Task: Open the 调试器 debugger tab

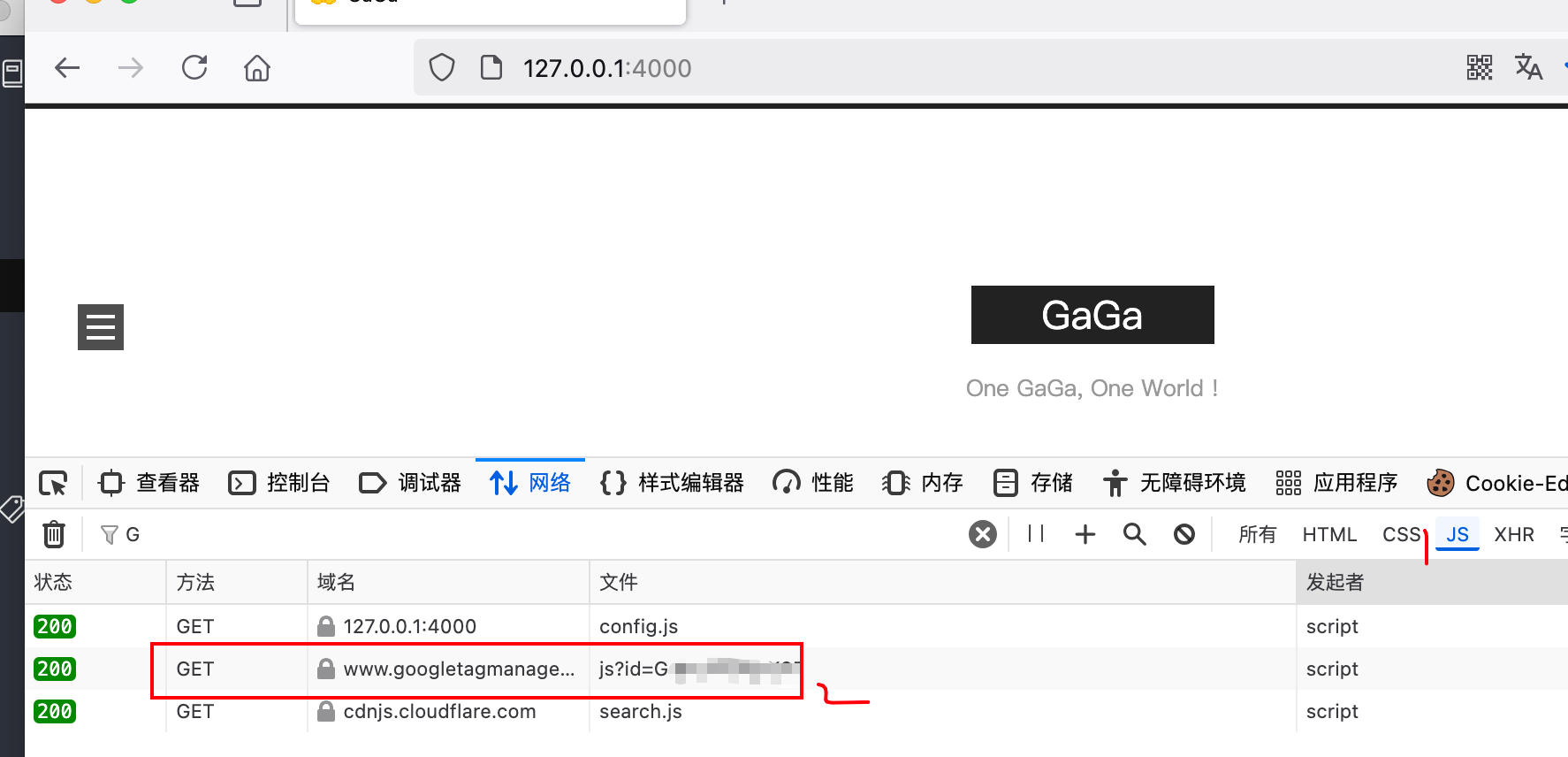Action: point(410,483)
